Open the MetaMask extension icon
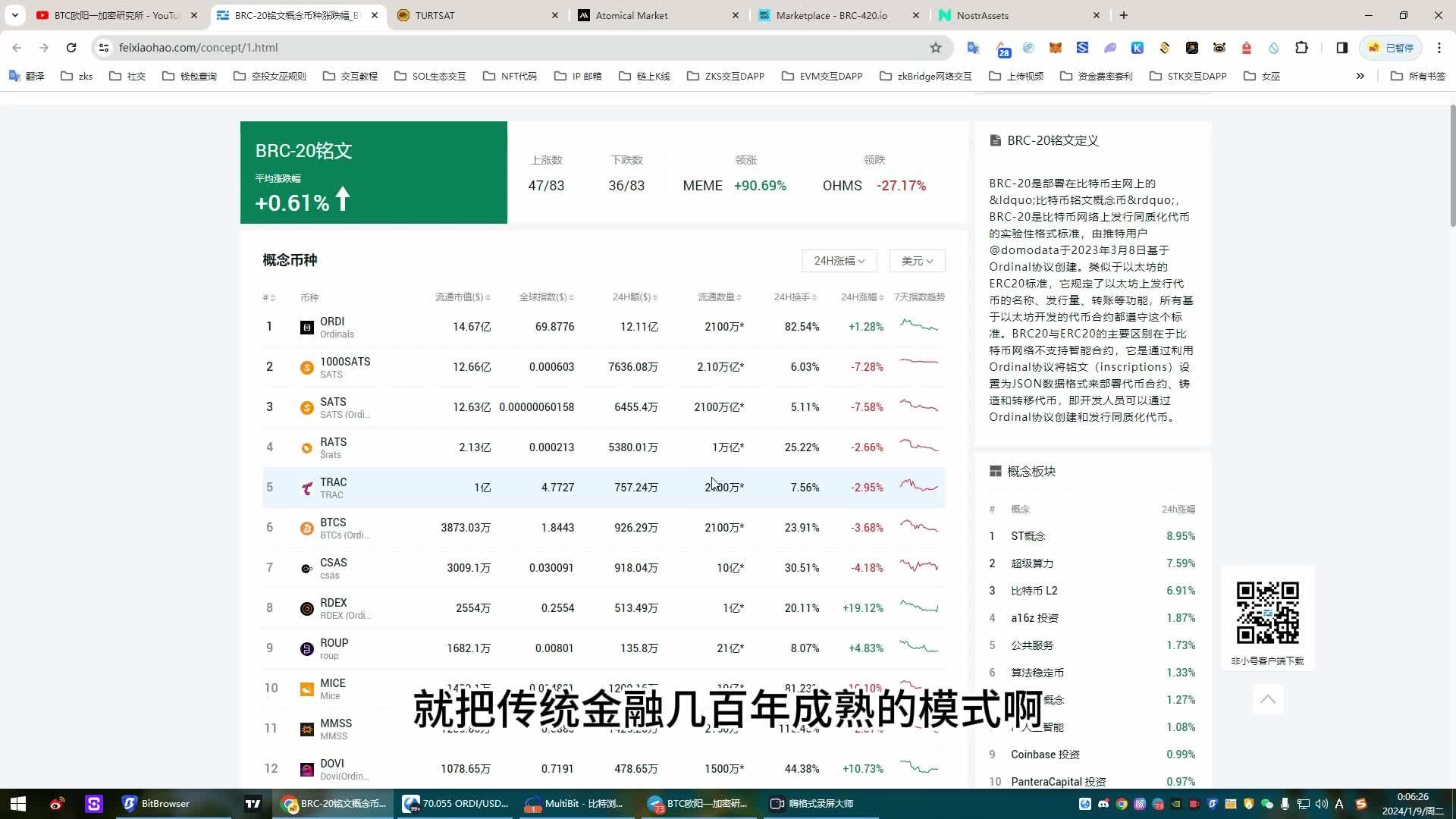This screenshot has width=1456, height=819. (x=1056, y=48)
